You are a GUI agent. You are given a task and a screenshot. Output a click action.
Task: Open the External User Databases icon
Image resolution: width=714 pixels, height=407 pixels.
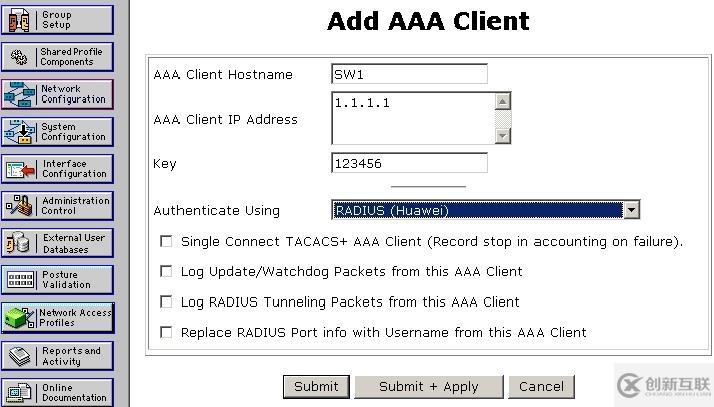click(x=20, y=243)
